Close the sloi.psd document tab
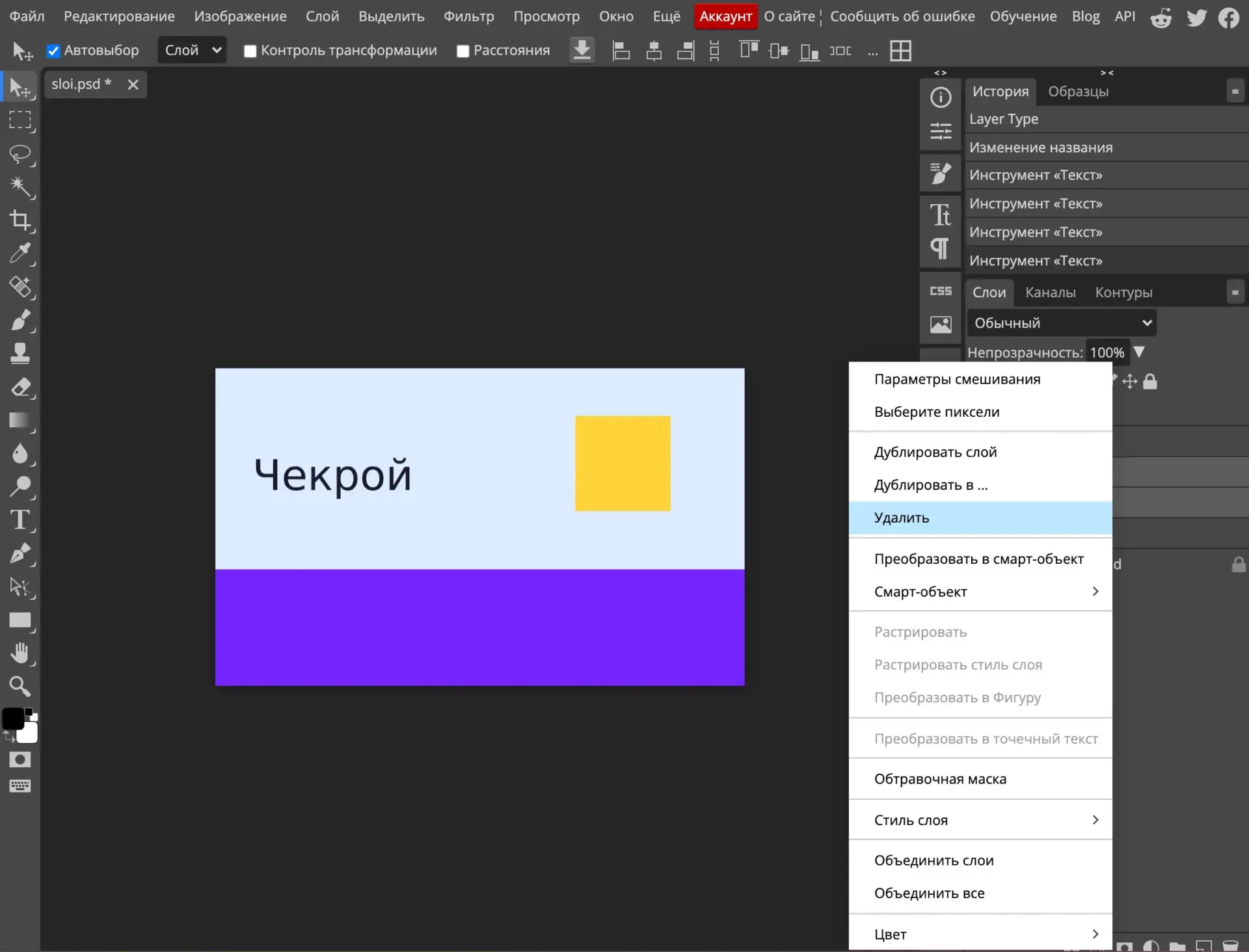Image resolution: width=1249 pixels, height=952 pixels. pos(133,85)
